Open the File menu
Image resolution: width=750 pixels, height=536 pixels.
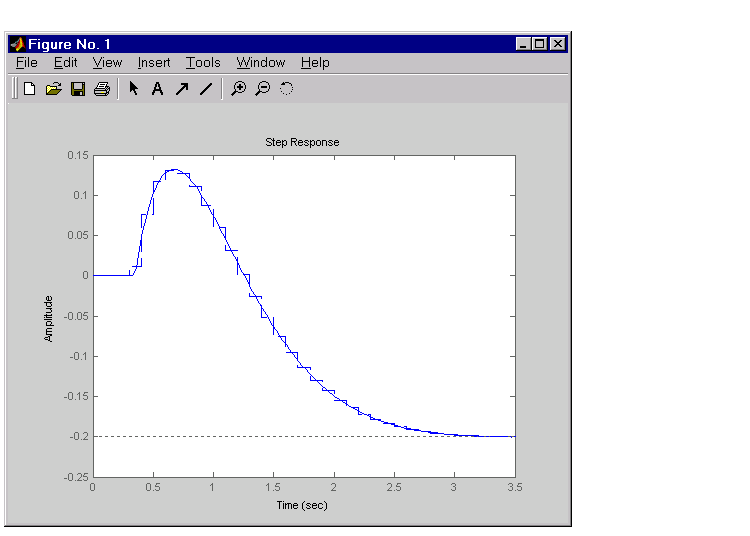(27, 63)
